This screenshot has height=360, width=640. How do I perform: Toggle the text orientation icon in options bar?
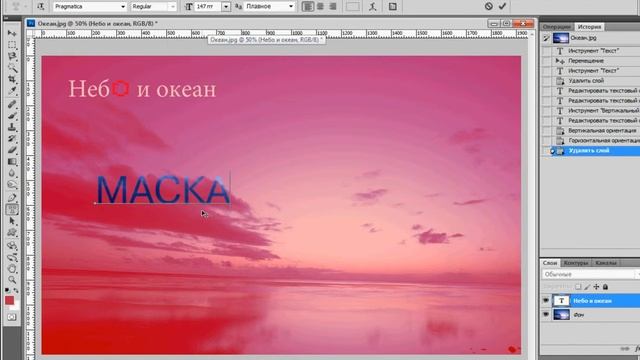(41, 7)
